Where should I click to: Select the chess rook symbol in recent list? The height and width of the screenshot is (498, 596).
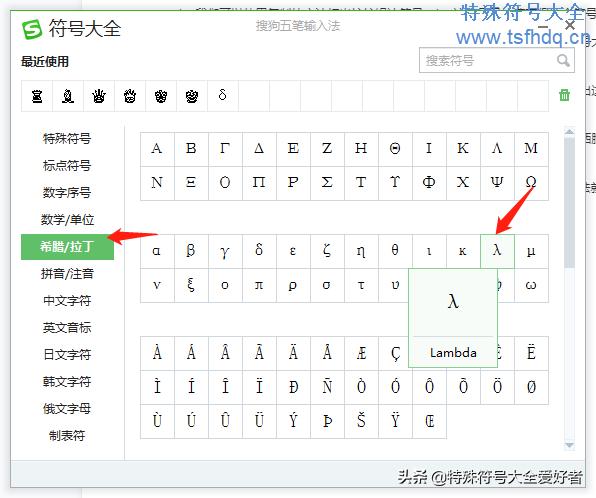click(37, 96)
